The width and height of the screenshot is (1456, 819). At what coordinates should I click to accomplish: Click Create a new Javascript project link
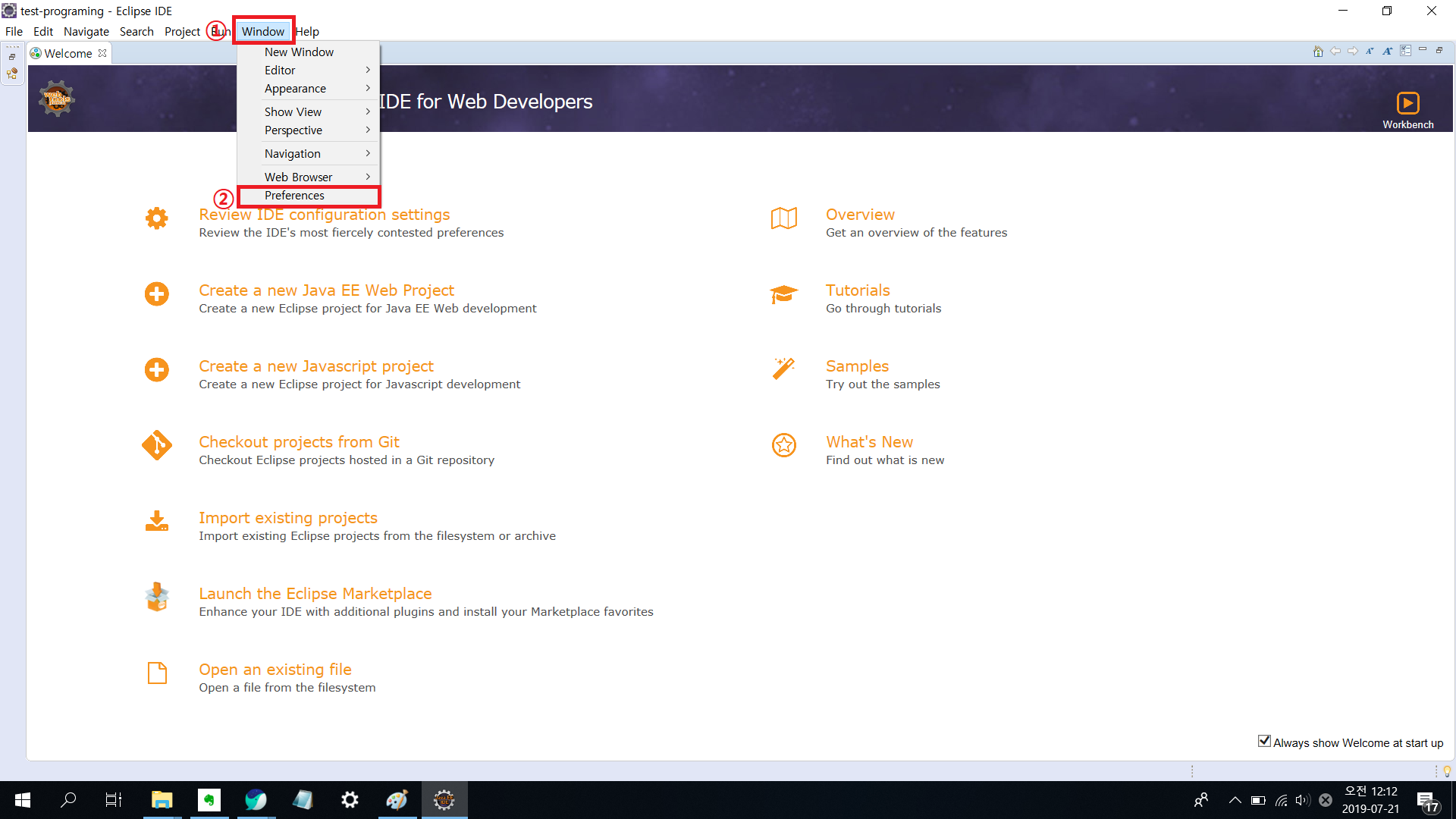coord(316,366)
